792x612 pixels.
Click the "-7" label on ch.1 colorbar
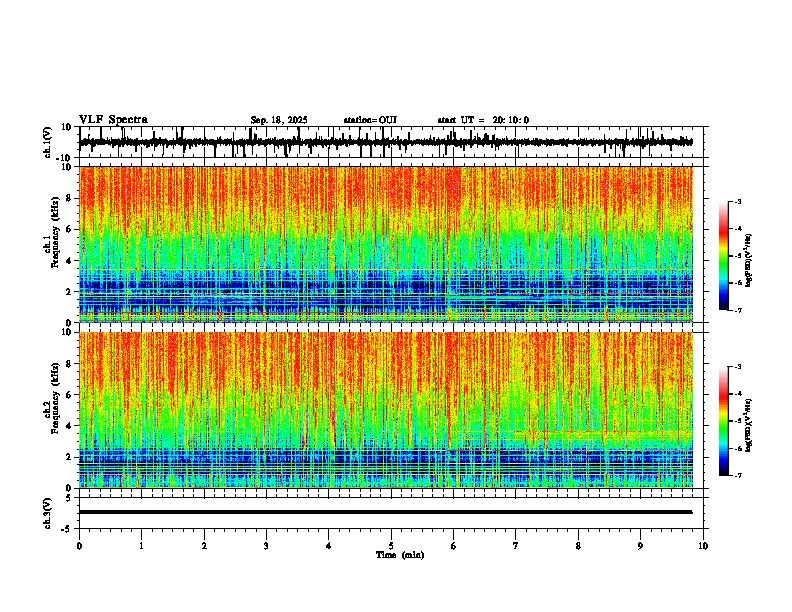[x=737, y=310]
